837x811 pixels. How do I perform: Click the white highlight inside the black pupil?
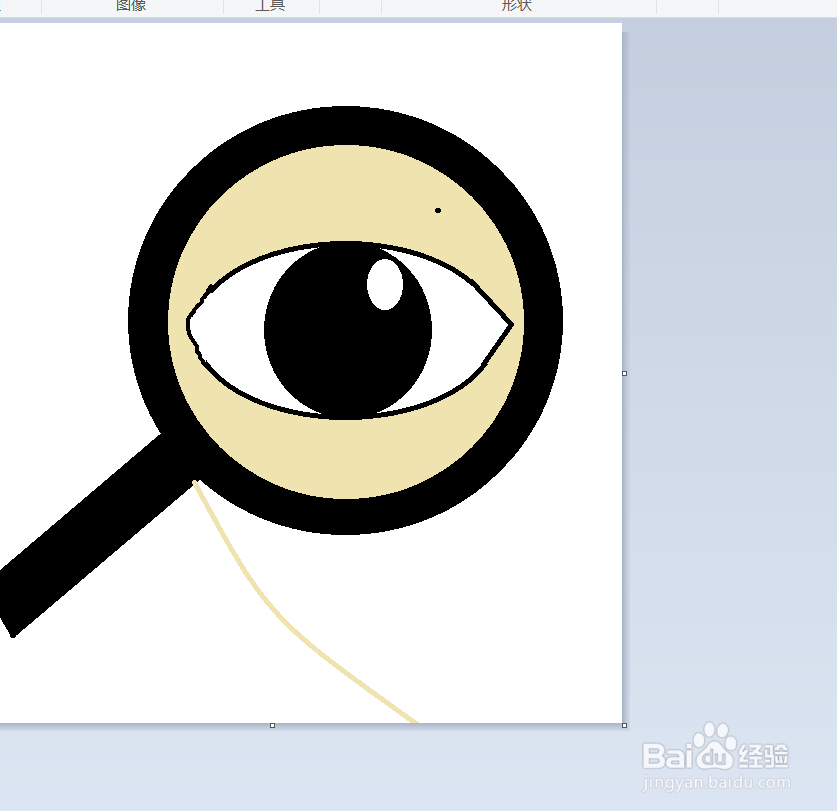click(x=385, y=285)
